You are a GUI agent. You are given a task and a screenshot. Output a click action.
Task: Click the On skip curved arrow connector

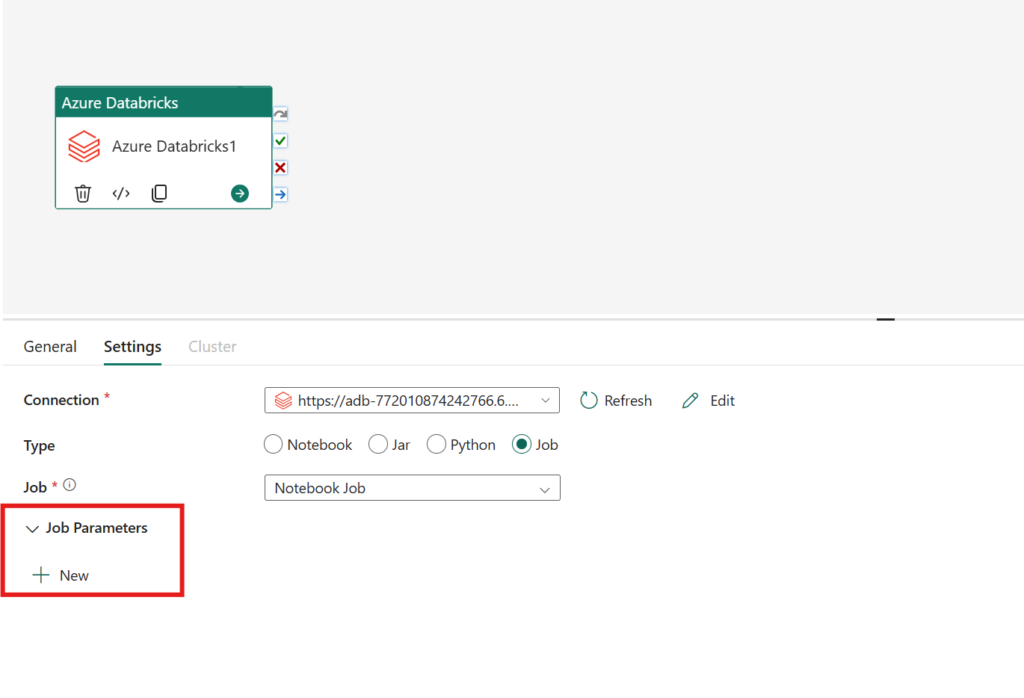click(280, 114)
